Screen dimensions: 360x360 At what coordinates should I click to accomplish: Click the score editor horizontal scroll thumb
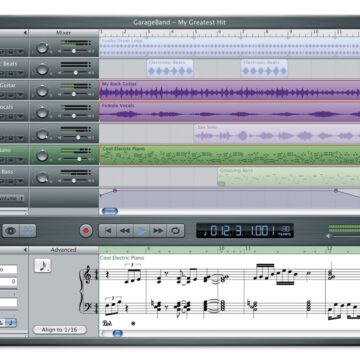pyautogui.click(x=118, y=333)
